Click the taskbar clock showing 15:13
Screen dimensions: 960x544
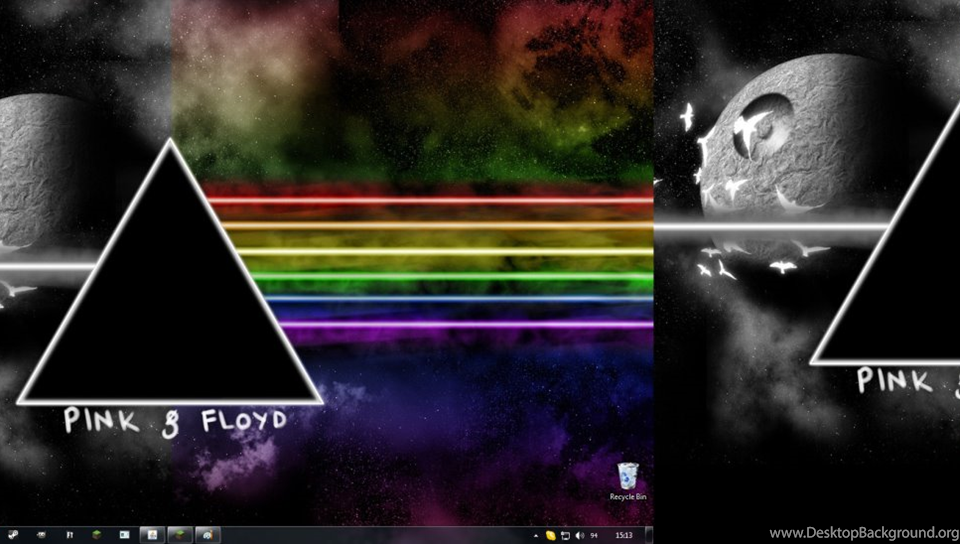(x=624, y=535)
